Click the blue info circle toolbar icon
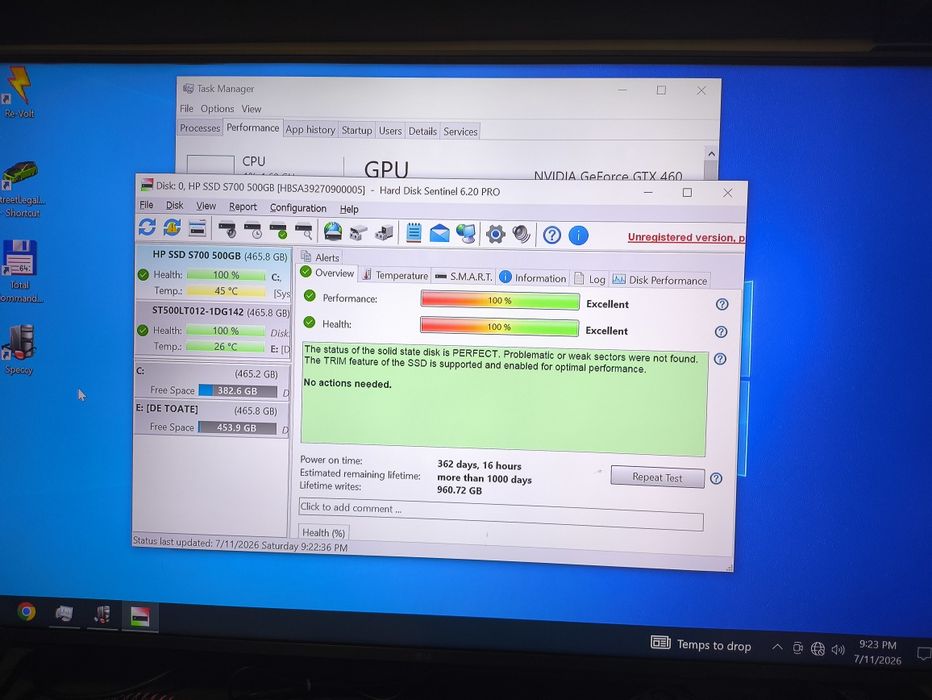 click(x=578, y=236)
